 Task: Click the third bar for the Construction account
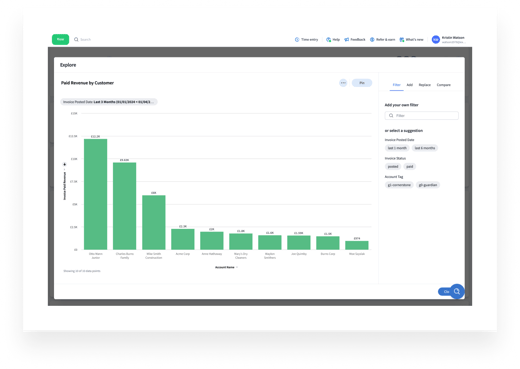pos(154,222)
